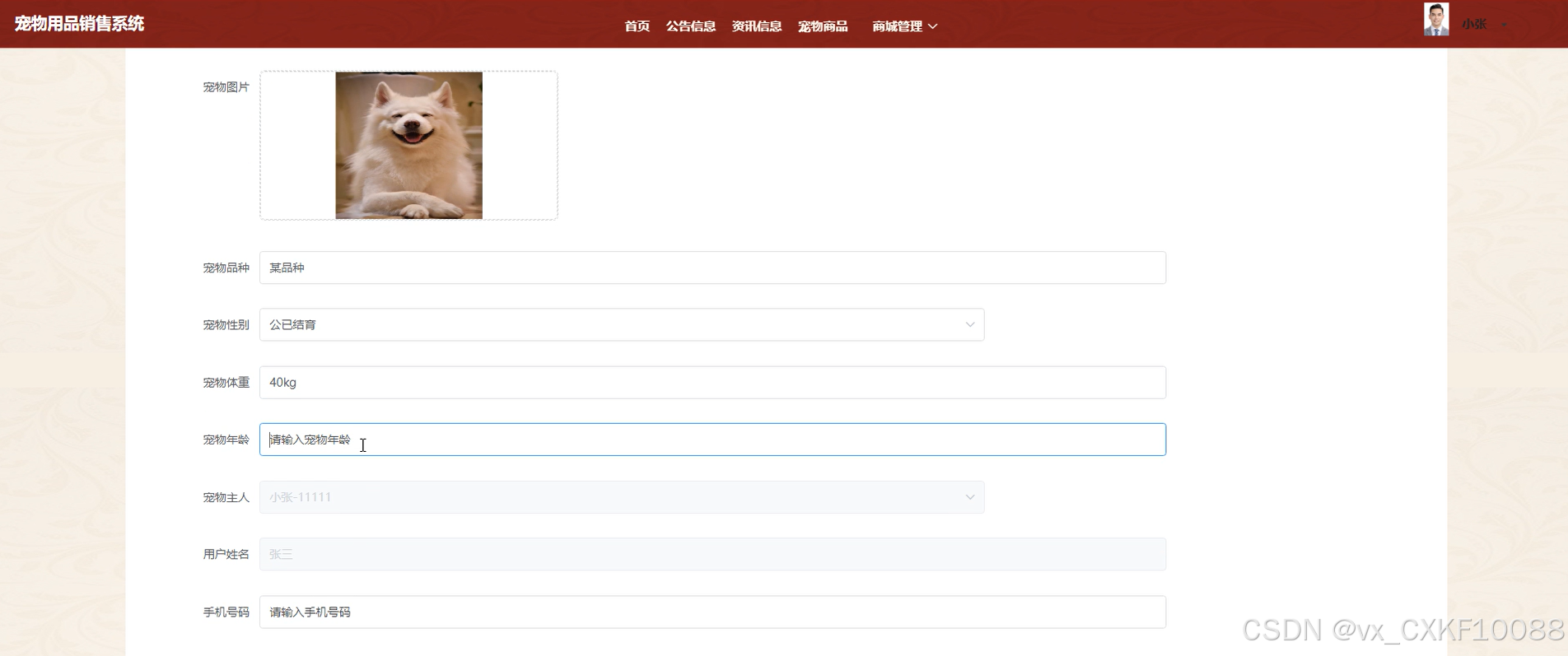Click the 用户姓名 label
Screen dimensions: 1568x656
tap(226, 554)
